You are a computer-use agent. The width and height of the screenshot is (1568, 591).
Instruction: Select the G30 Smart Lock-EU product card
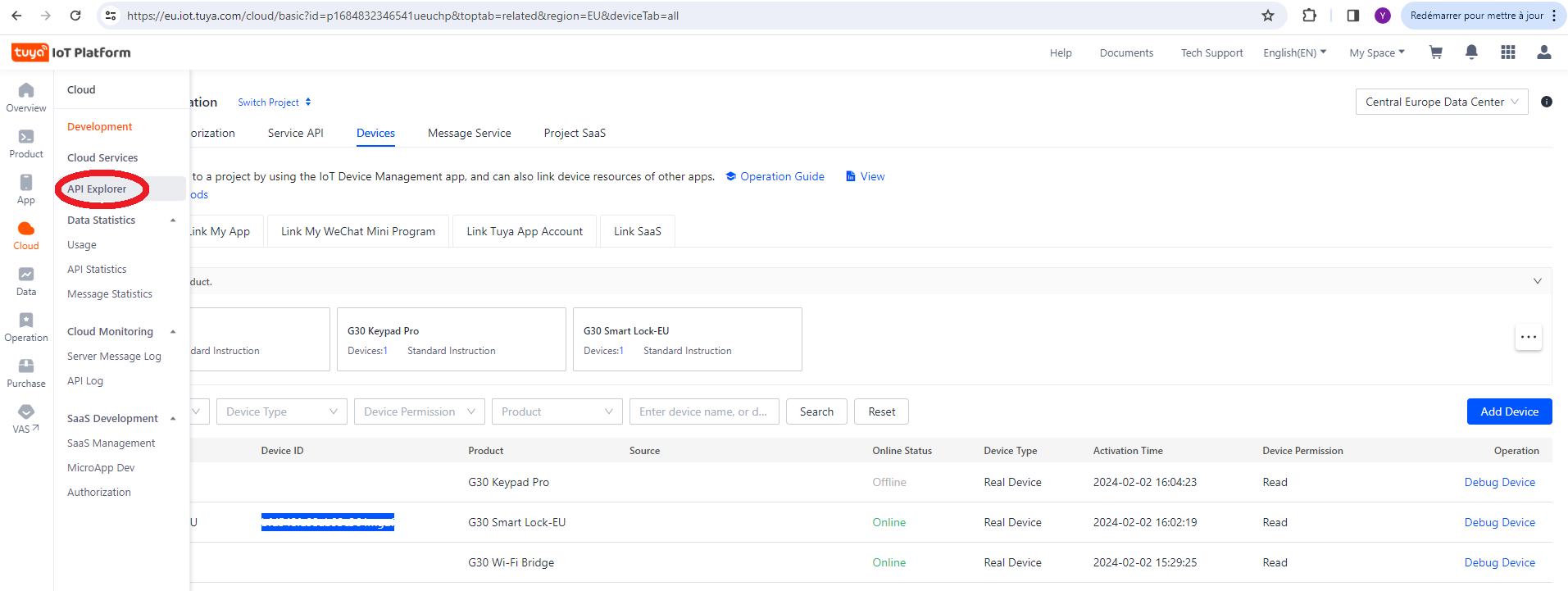688,339
